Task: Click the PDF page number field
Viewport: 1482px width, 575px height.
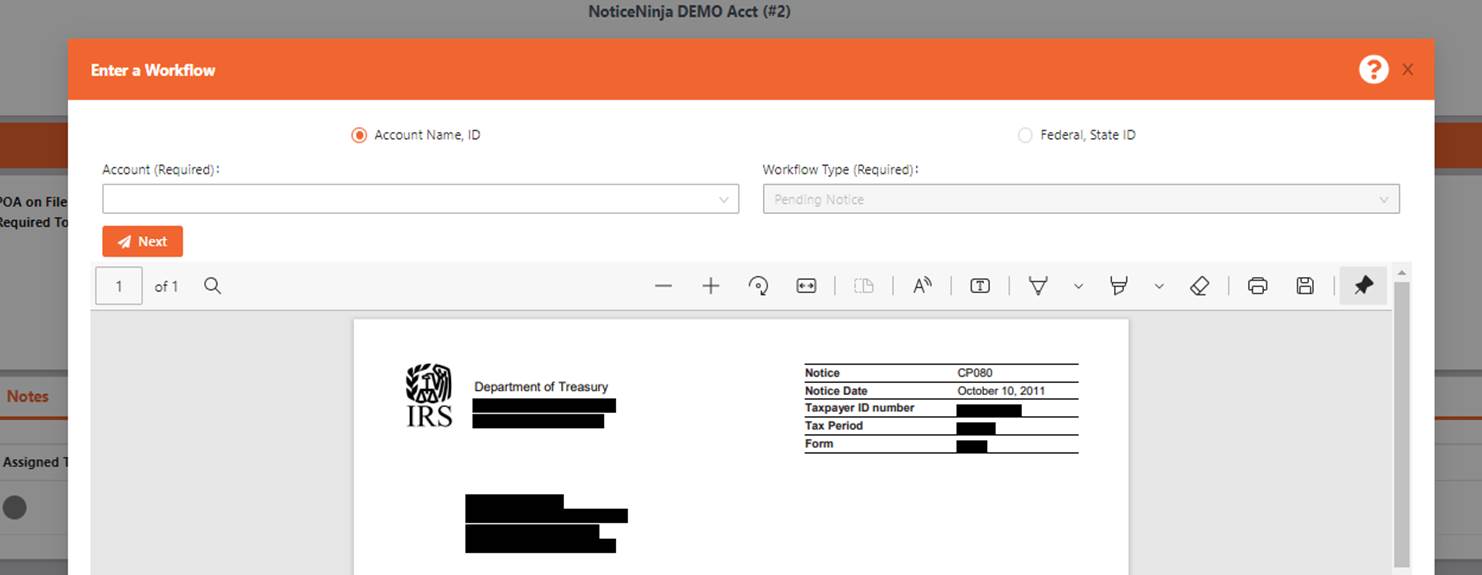Action: (x=119, y=286)
